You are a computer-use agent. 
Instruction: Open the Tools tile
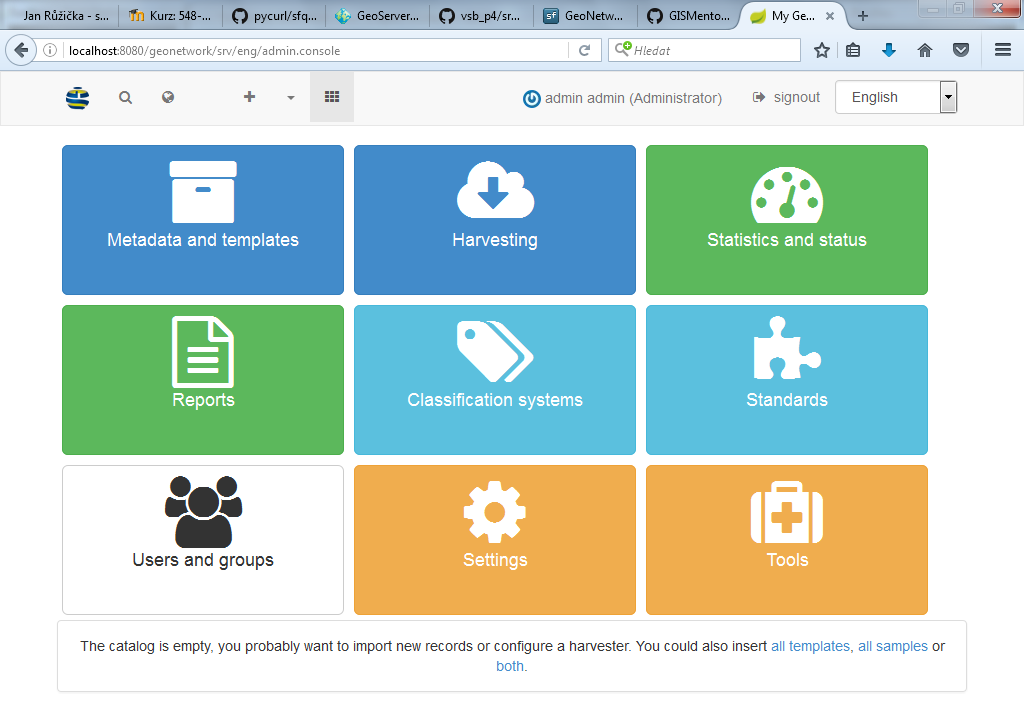pyautogui.click(x=786, y=539)
